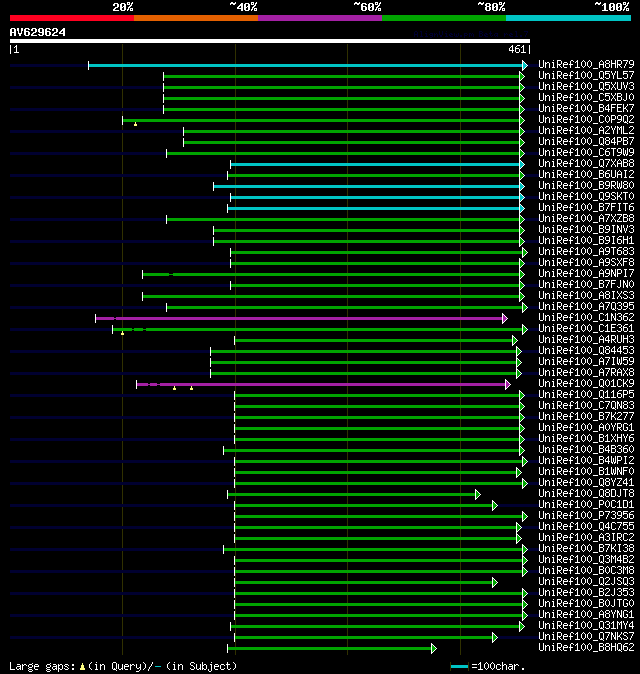Select hit label UniRef100_A8YNG1
The height and width of the screenshot is (674, 640).
click(x=586, y=614)
